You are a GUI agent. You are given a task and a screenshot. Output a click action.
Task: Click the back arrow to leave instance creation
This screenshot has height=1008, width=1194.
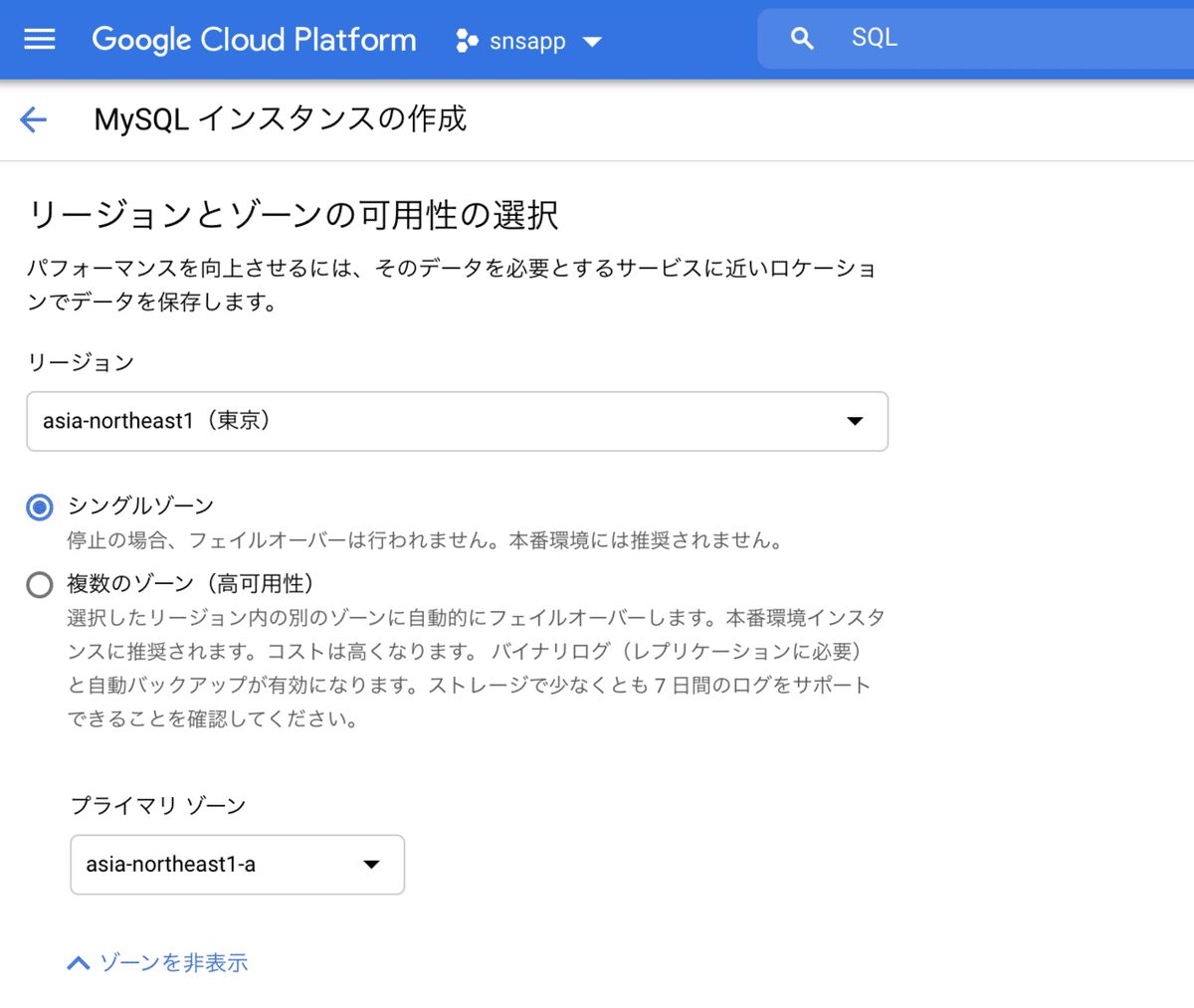tap(33, 118)
